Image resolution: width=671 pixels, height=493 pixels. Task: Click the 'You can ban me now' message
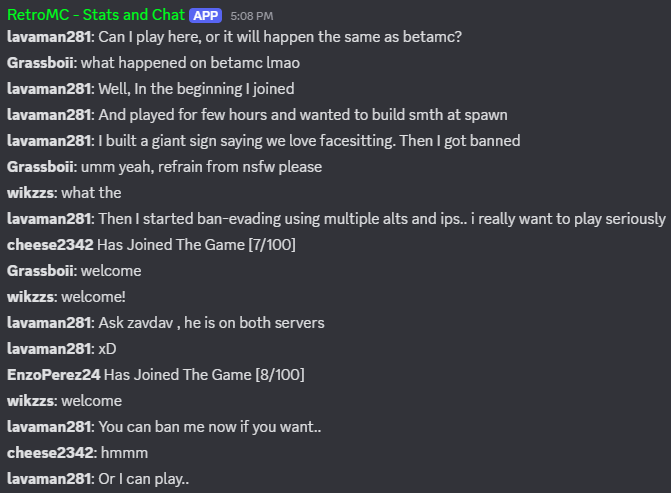click(209, 427)
